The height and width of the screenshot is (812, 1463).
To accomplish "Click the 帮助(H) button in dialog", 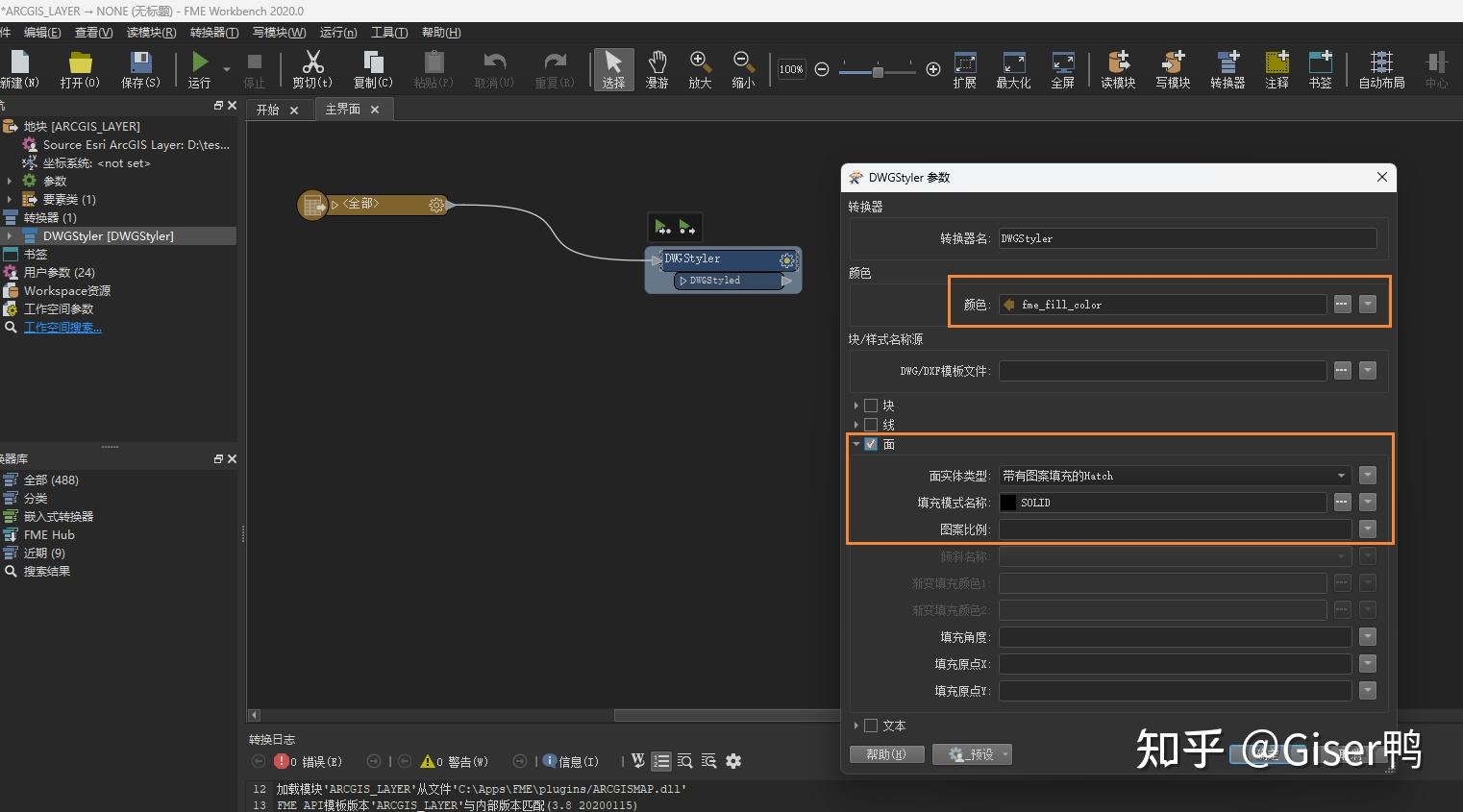I will point(886,754).
